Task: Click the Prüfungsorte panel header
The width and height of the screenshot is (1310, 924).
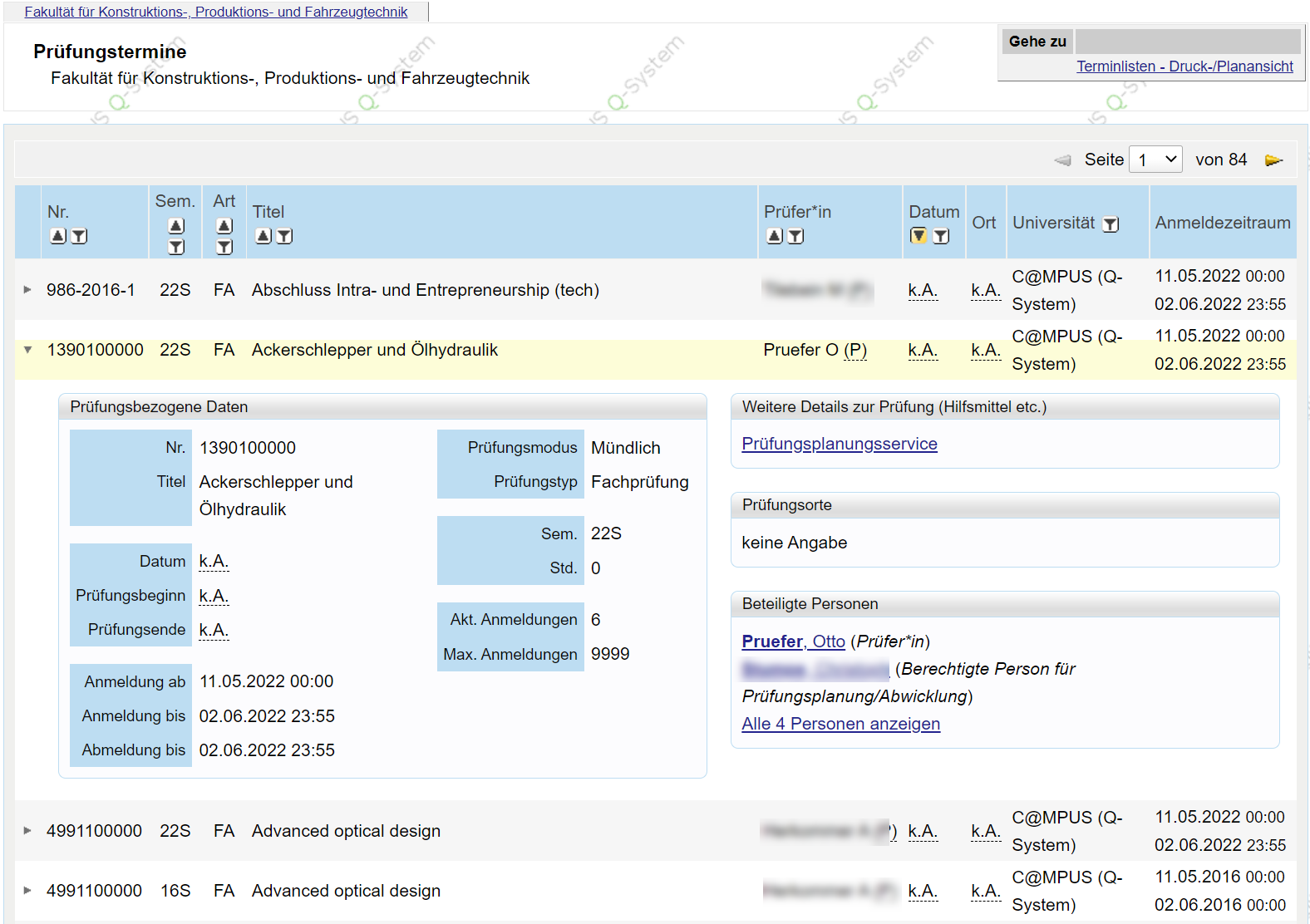Action: click(1005, 505)
